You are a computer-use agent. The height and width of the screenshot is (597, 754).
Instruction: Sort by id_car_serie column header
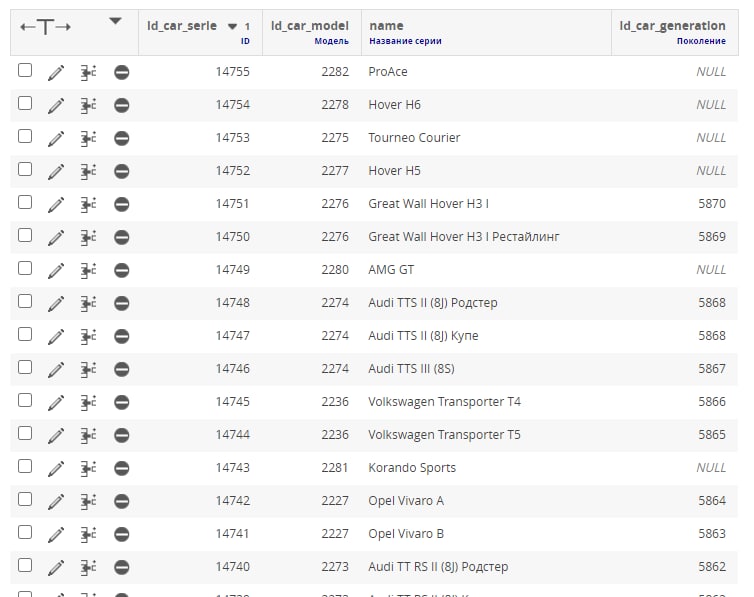182,26
